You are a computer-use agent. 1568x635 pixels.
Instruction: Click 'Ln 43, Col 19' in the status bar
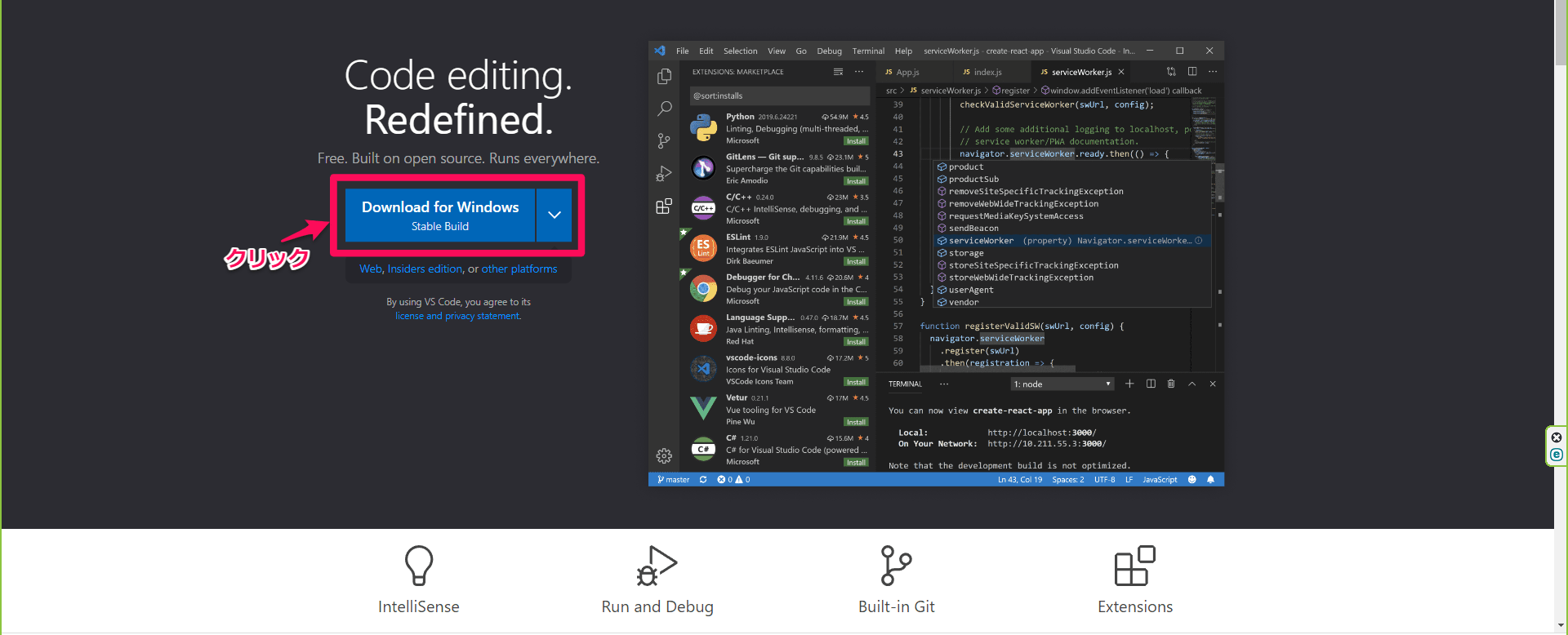click(1020, 480)
